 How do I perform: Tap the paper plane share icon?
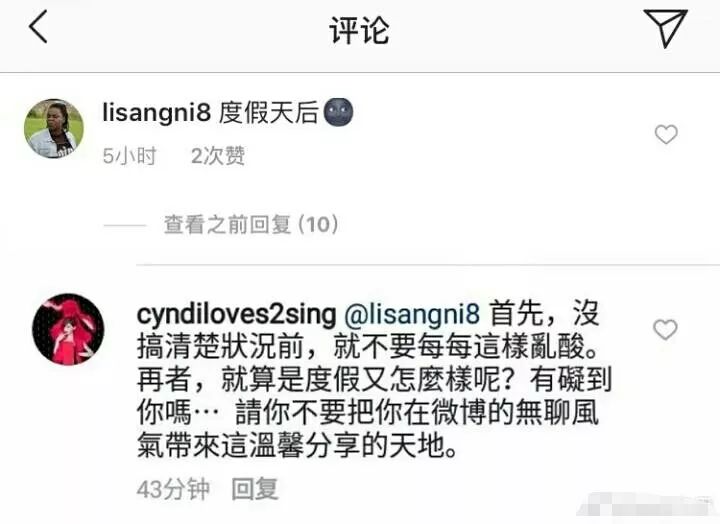point(665,28)
